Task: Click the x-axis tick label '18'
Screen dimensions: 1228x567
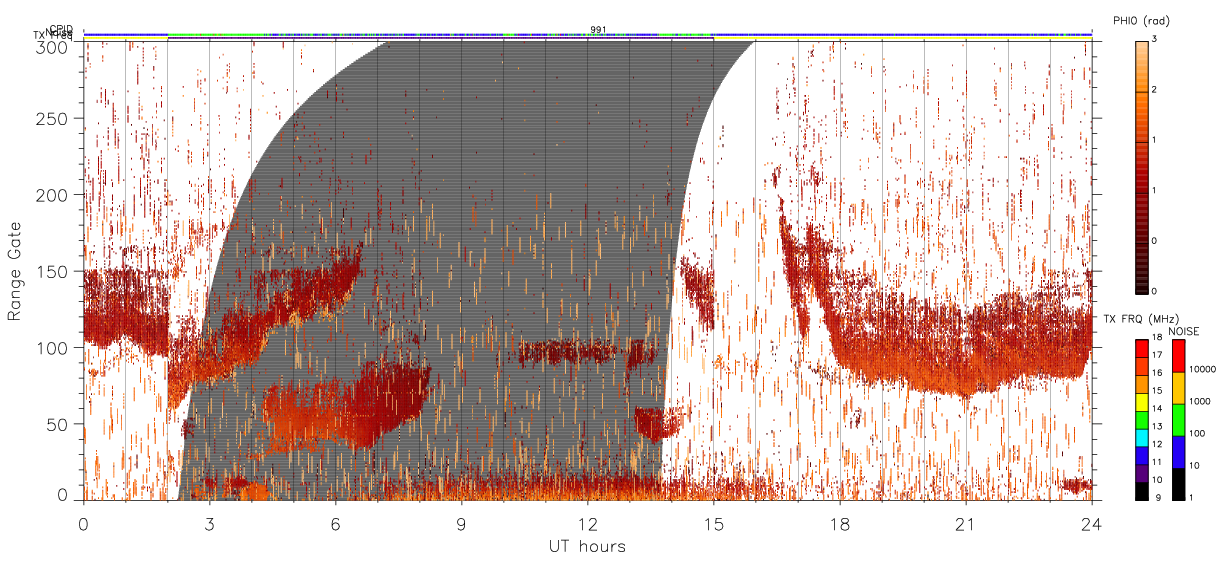Action: click(839, 523)
